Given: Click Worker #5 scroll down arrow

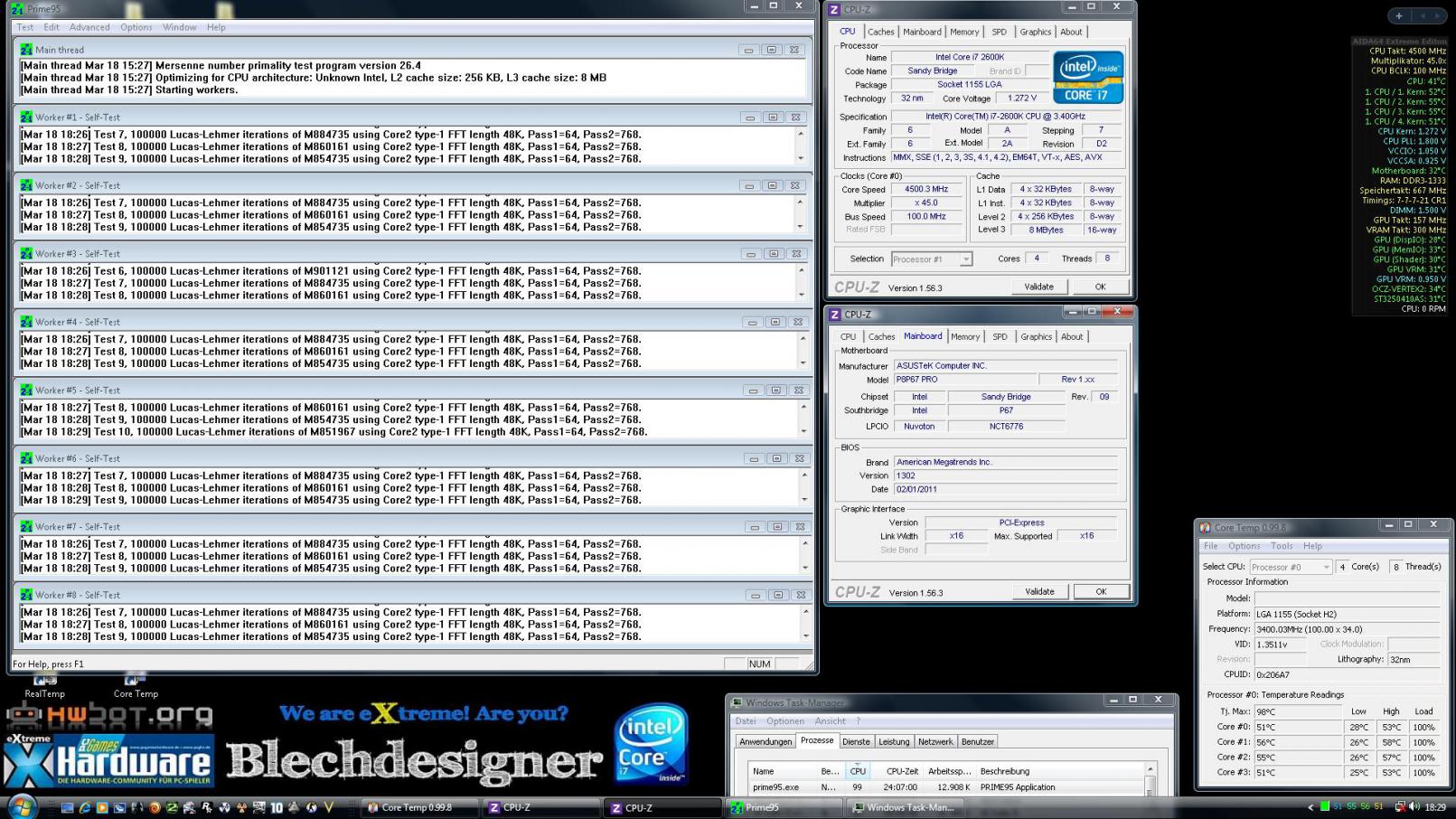Looking at the screenshot, I should click(804, 431).
